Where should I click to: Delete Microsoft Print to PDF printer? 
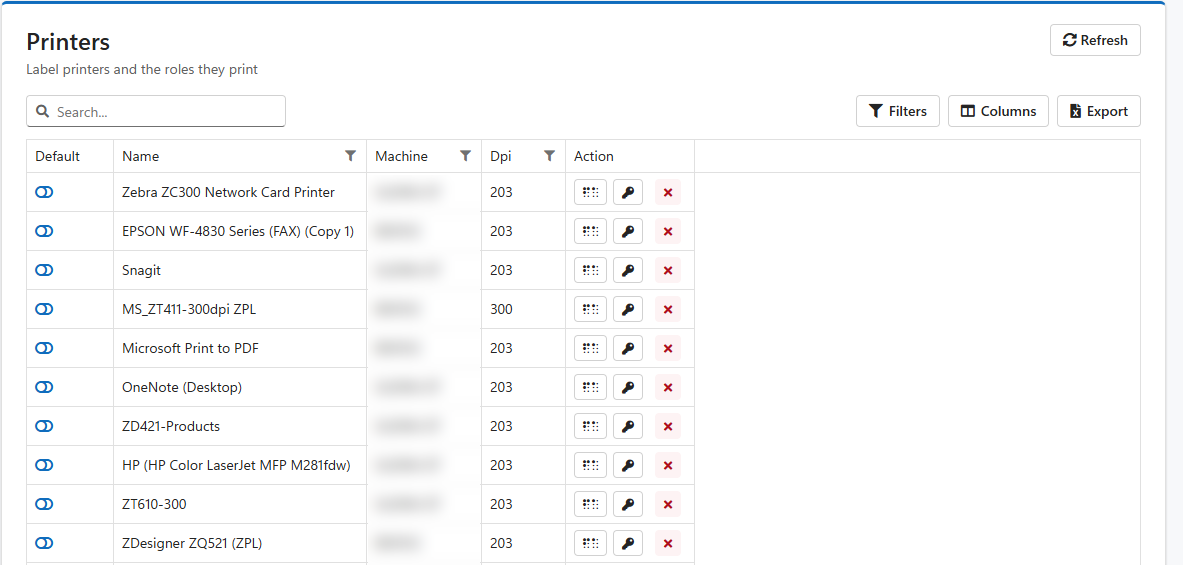(x=668, y=349)
